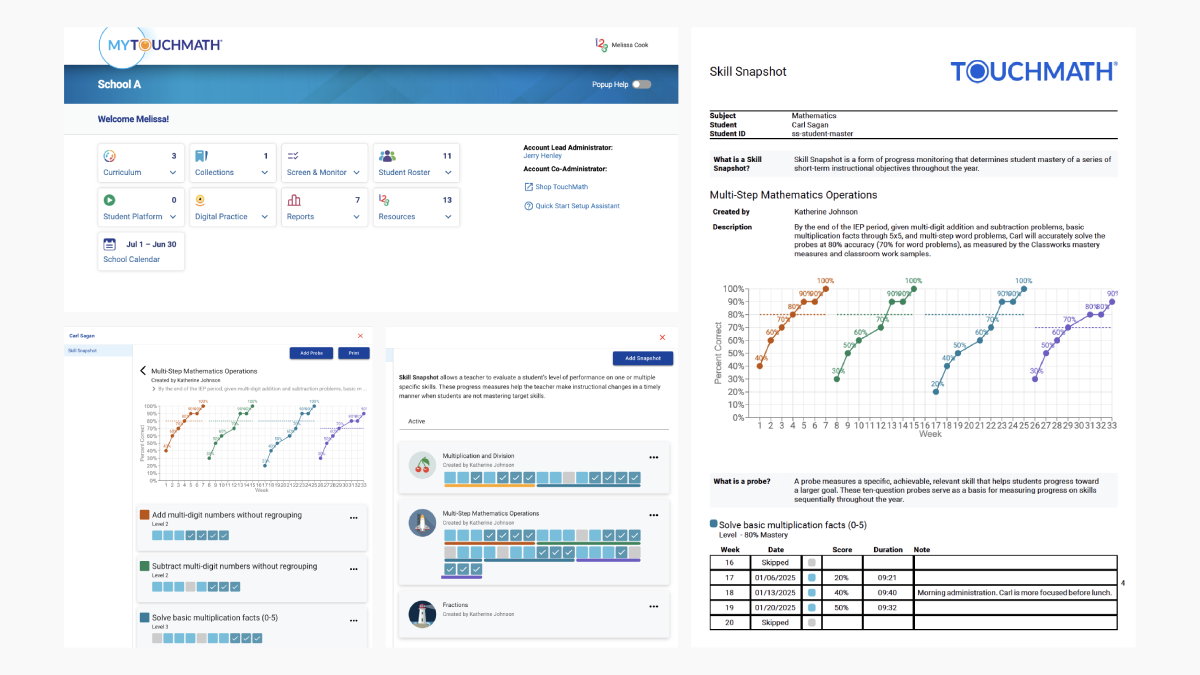The width and height of the screenshot is (1200, 675).
Task: Click the lighthouse icon for Fractions
Action: 422,613
